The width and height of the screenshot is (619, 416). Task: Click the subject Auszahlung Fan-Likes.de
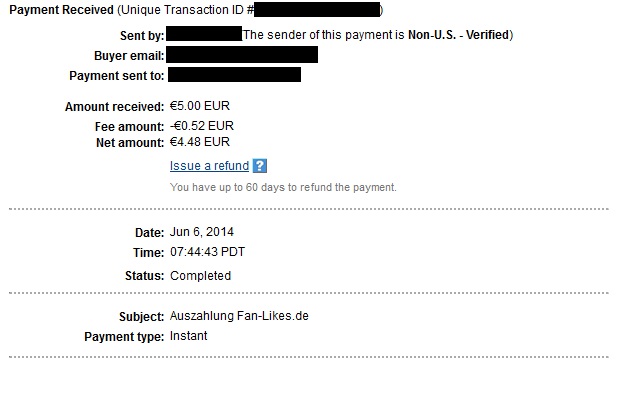point(239,317)
